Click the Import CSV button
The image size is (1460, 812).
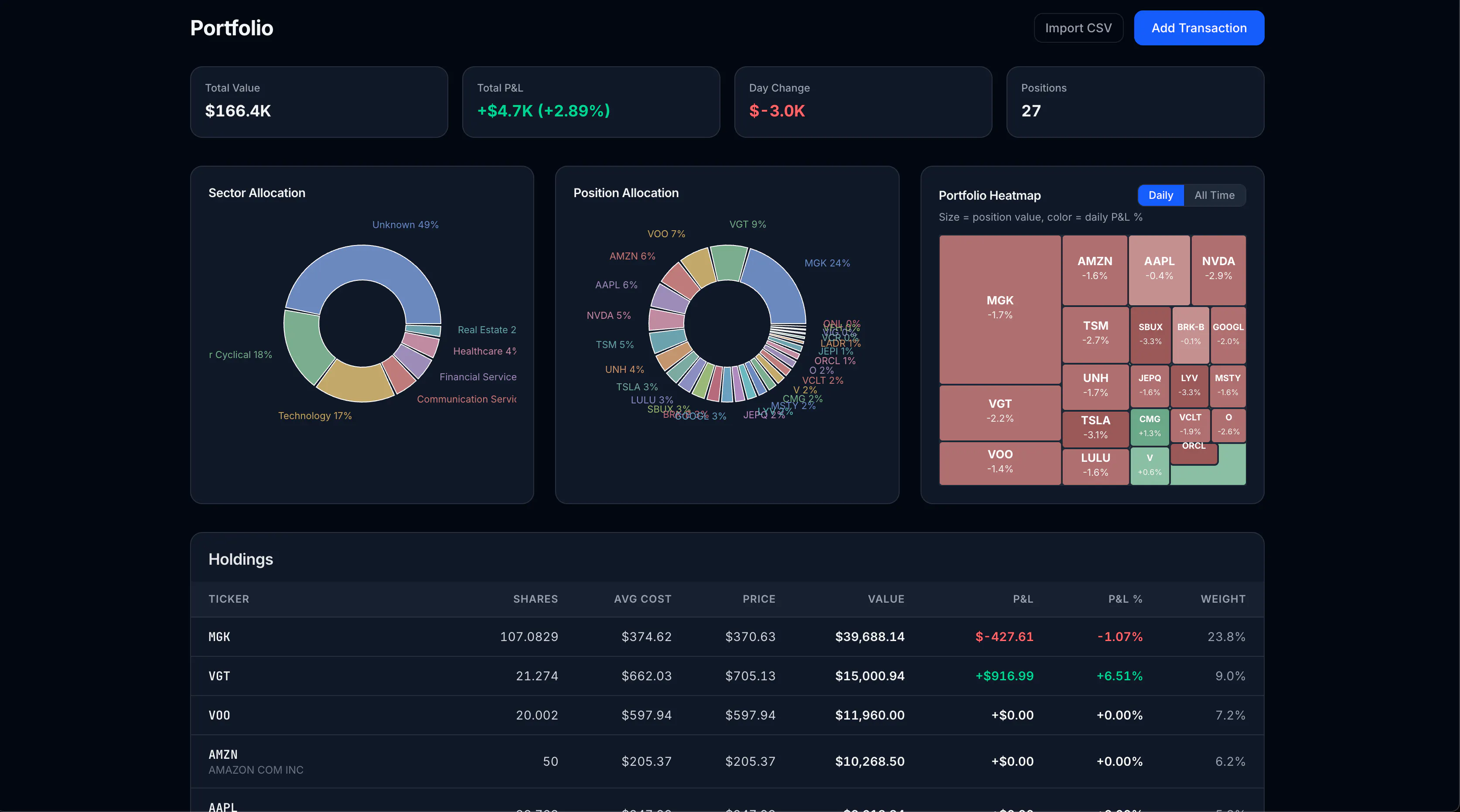coord(1078,28)
